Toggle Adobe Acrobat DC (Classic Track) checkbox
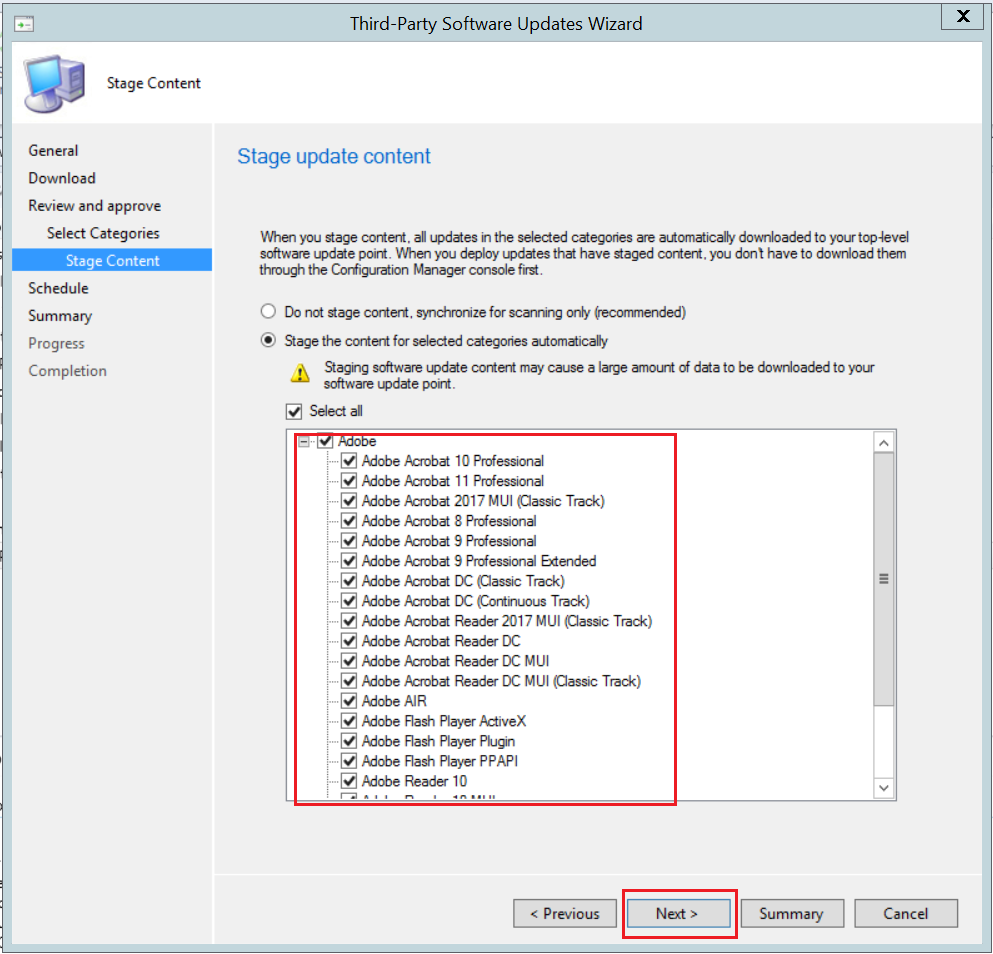This screenshot has height=954, width=993. pos(349,581)
